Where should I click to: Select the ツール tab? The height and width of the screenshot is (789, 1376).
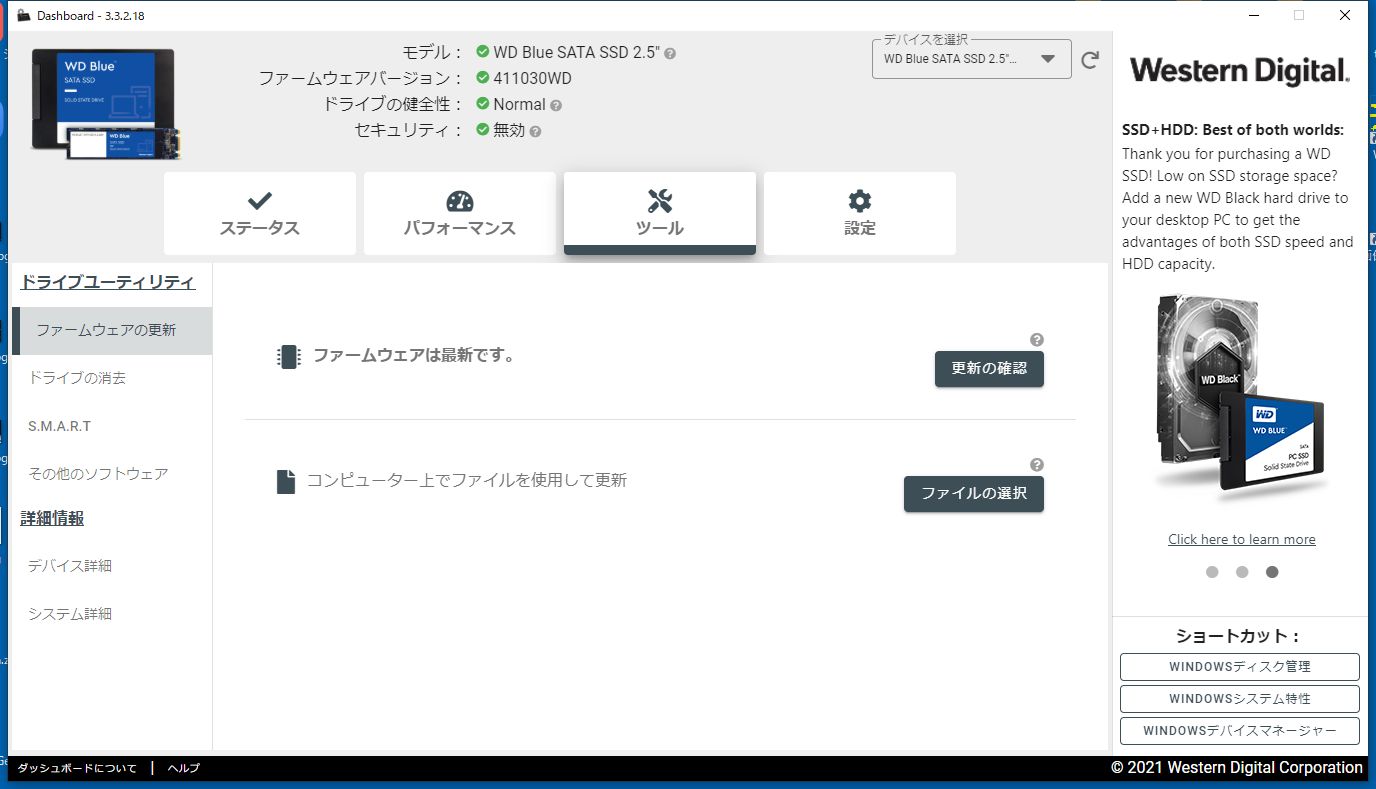[660, 213]
